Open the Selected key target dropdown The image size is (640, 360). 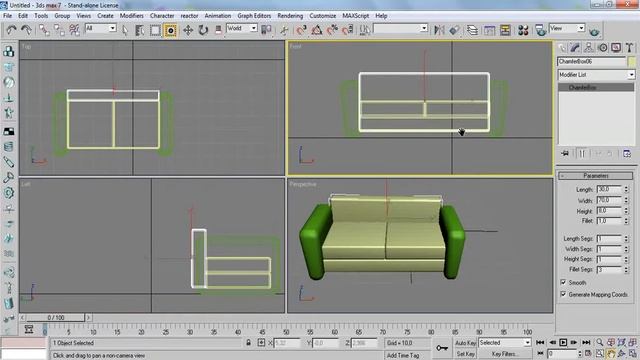(505, 342)
